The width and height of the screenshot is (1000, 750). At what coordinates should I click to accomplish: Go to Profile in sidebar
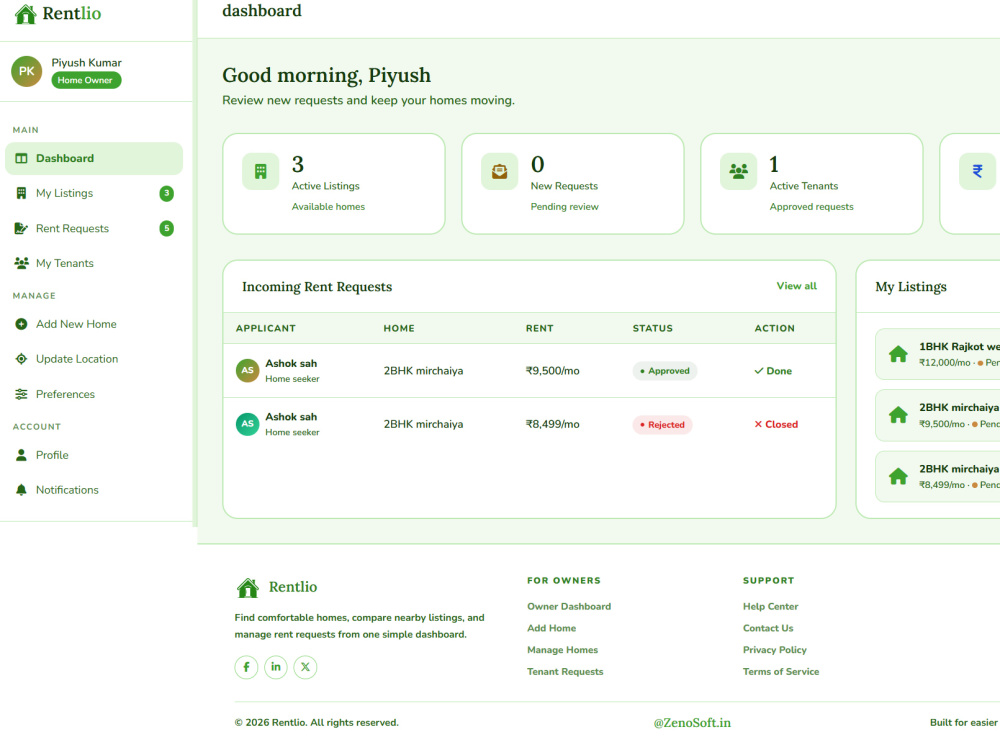tap(94, 455)
